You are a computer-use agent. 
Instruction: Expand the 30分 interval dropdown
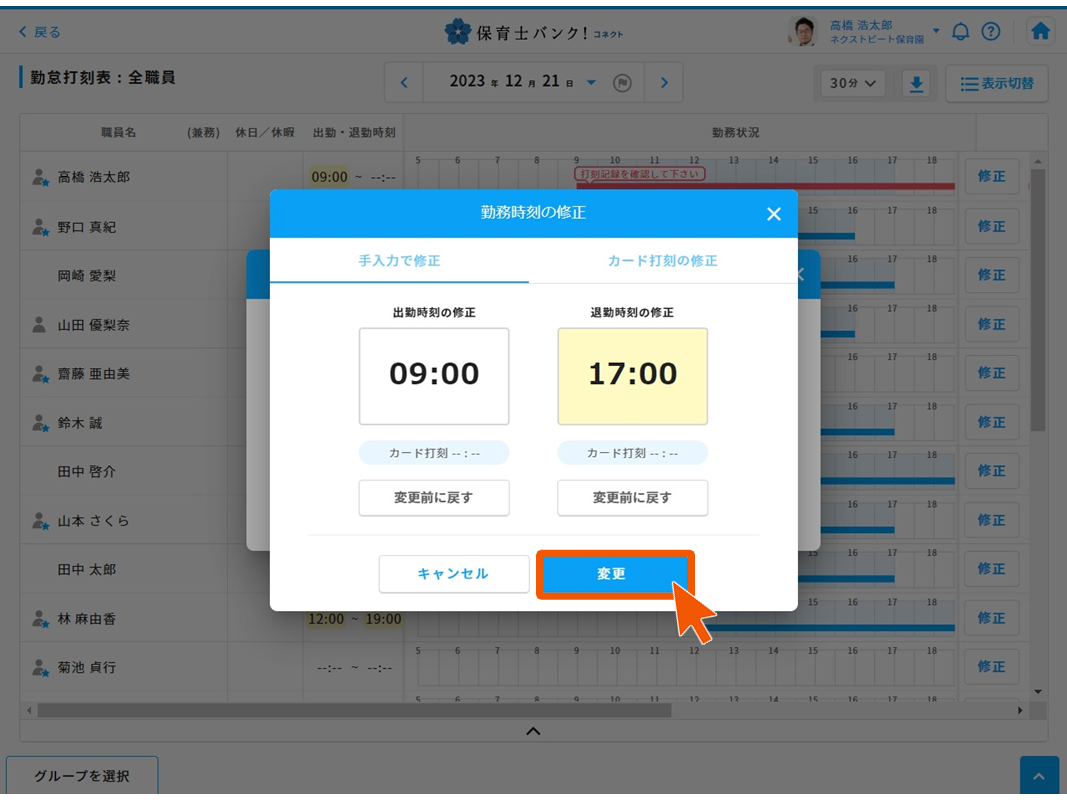coord(853,84)
